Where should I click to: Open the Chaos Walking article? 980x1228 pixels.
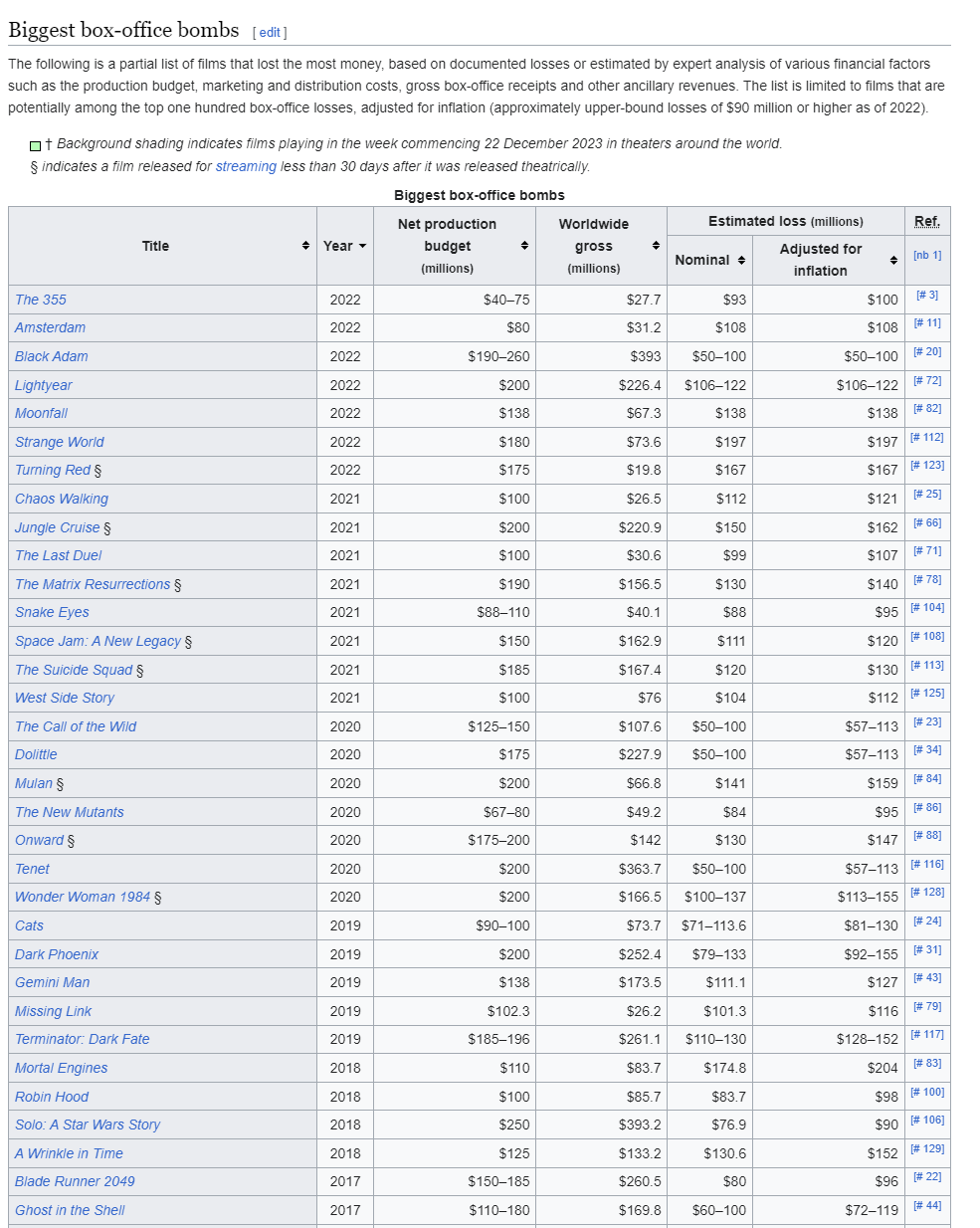pyautogui.click(x=62, y=499)
